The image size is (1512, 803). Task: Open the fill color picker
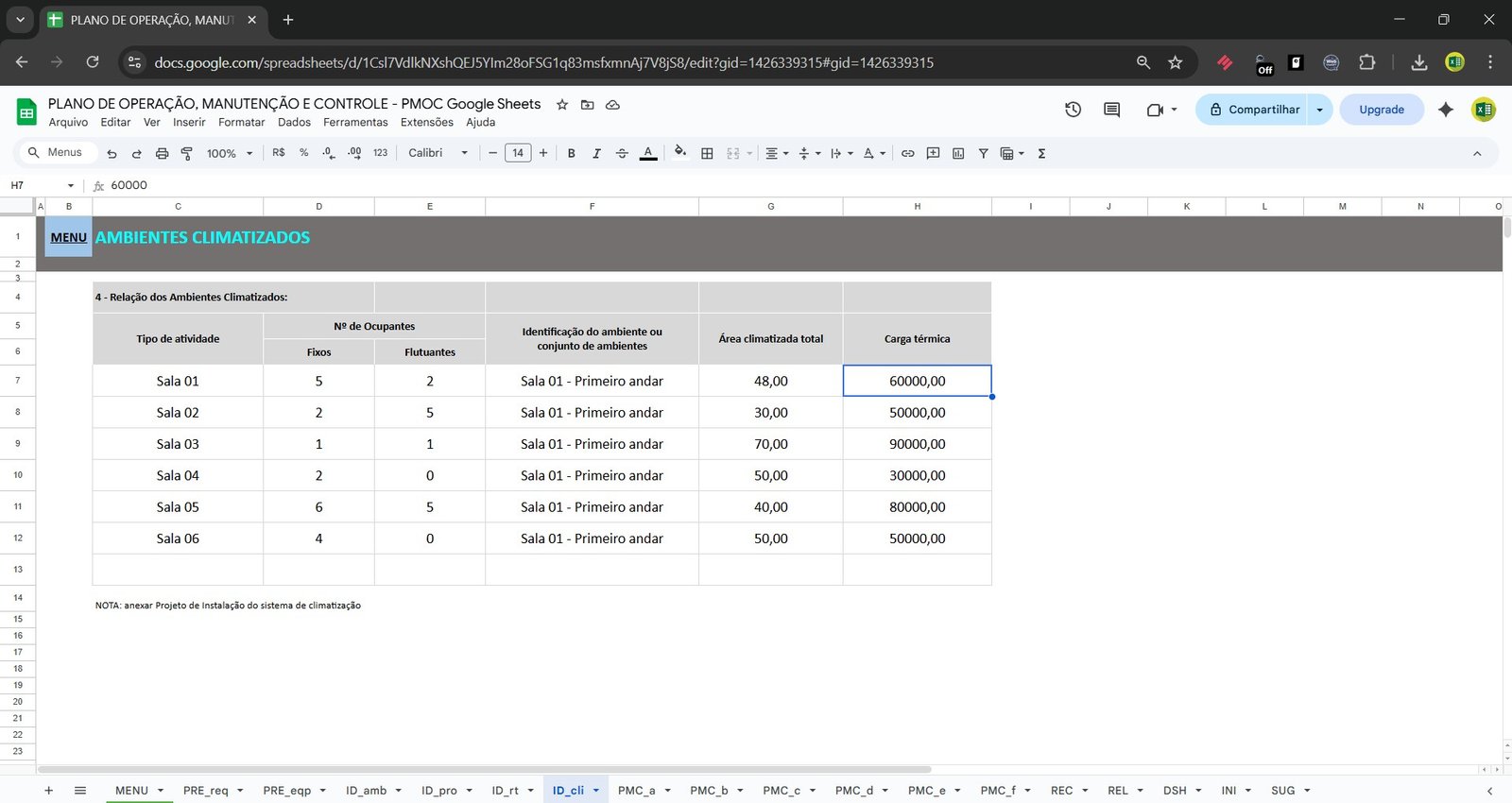680,153
